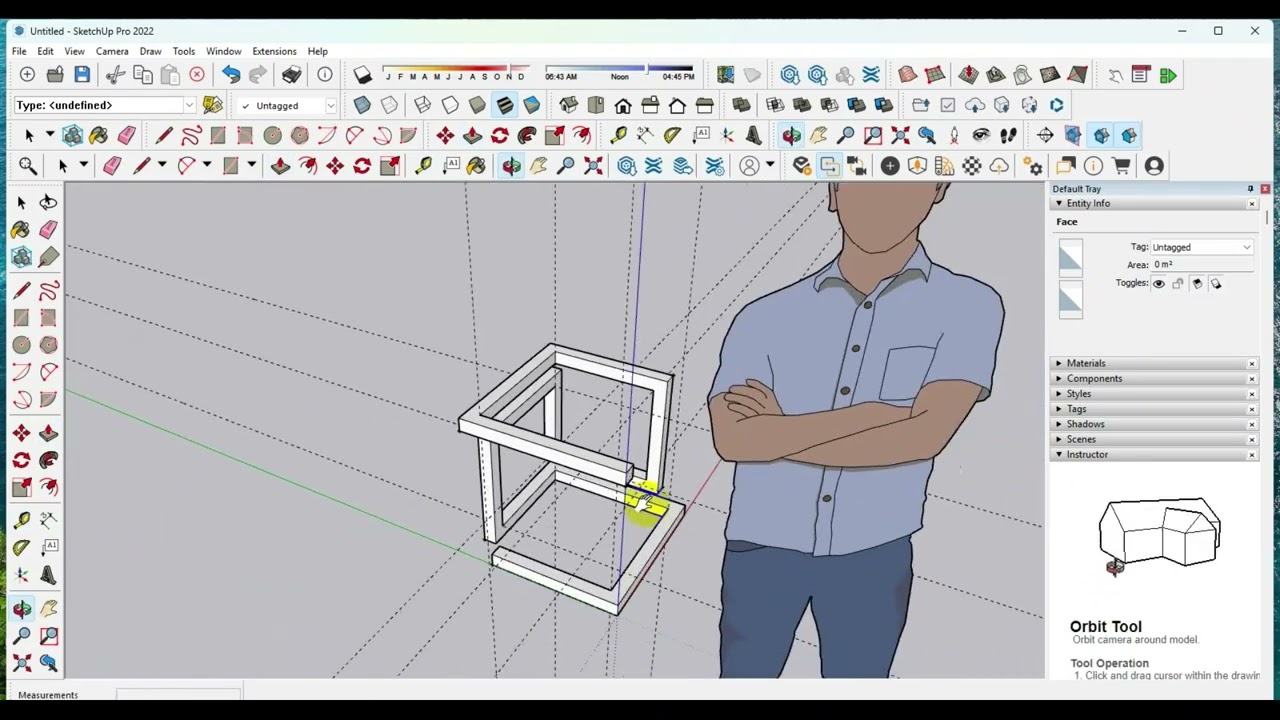The height and width of the screenshot is (720, 1280).
Task: Close the Scenes panel with its X
Action: [1252, 440]
